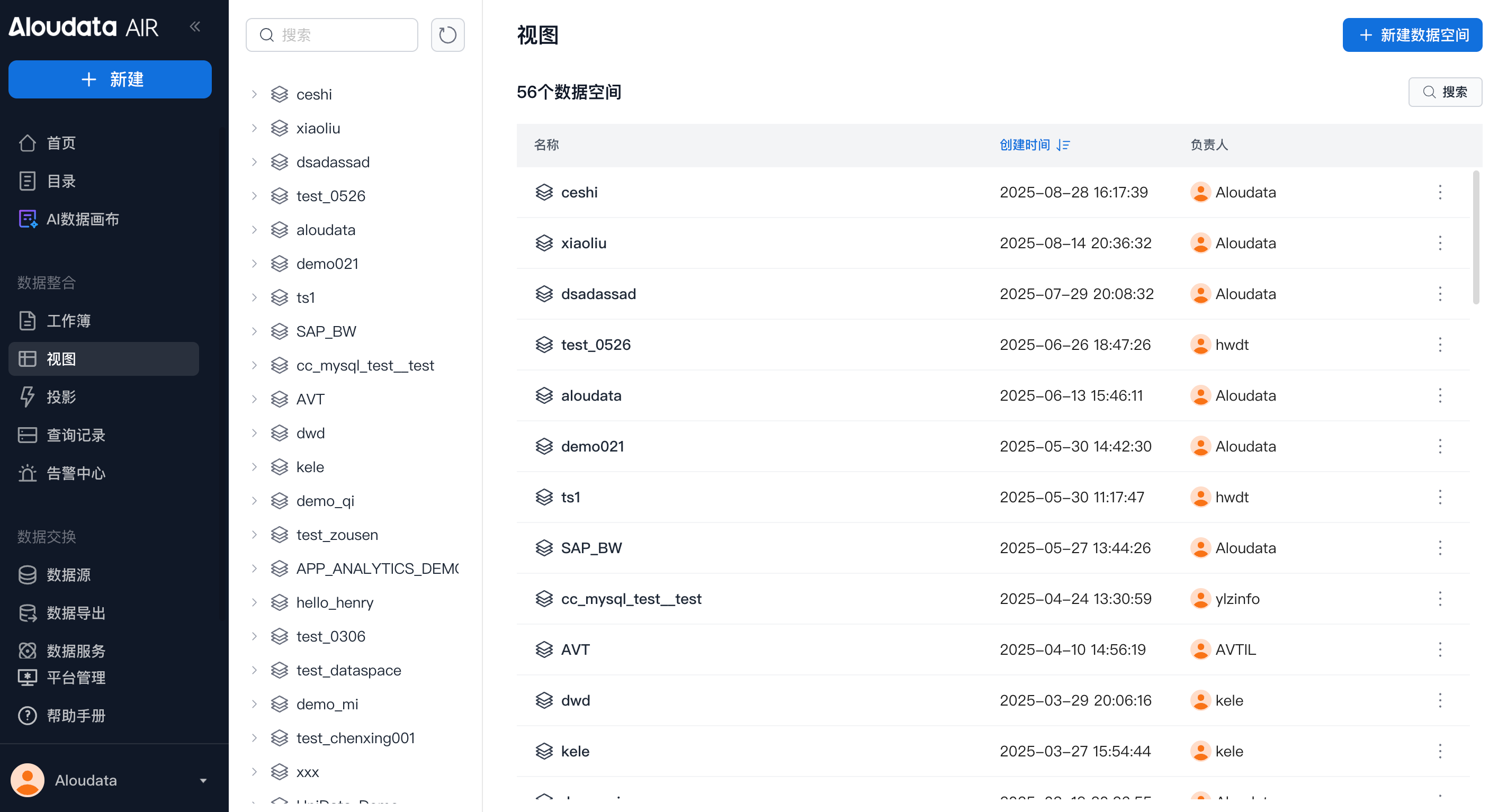1507x812 pixels.
Task: Click three-dot menu for the SAP_BW row
Action: coord(1440,548)
